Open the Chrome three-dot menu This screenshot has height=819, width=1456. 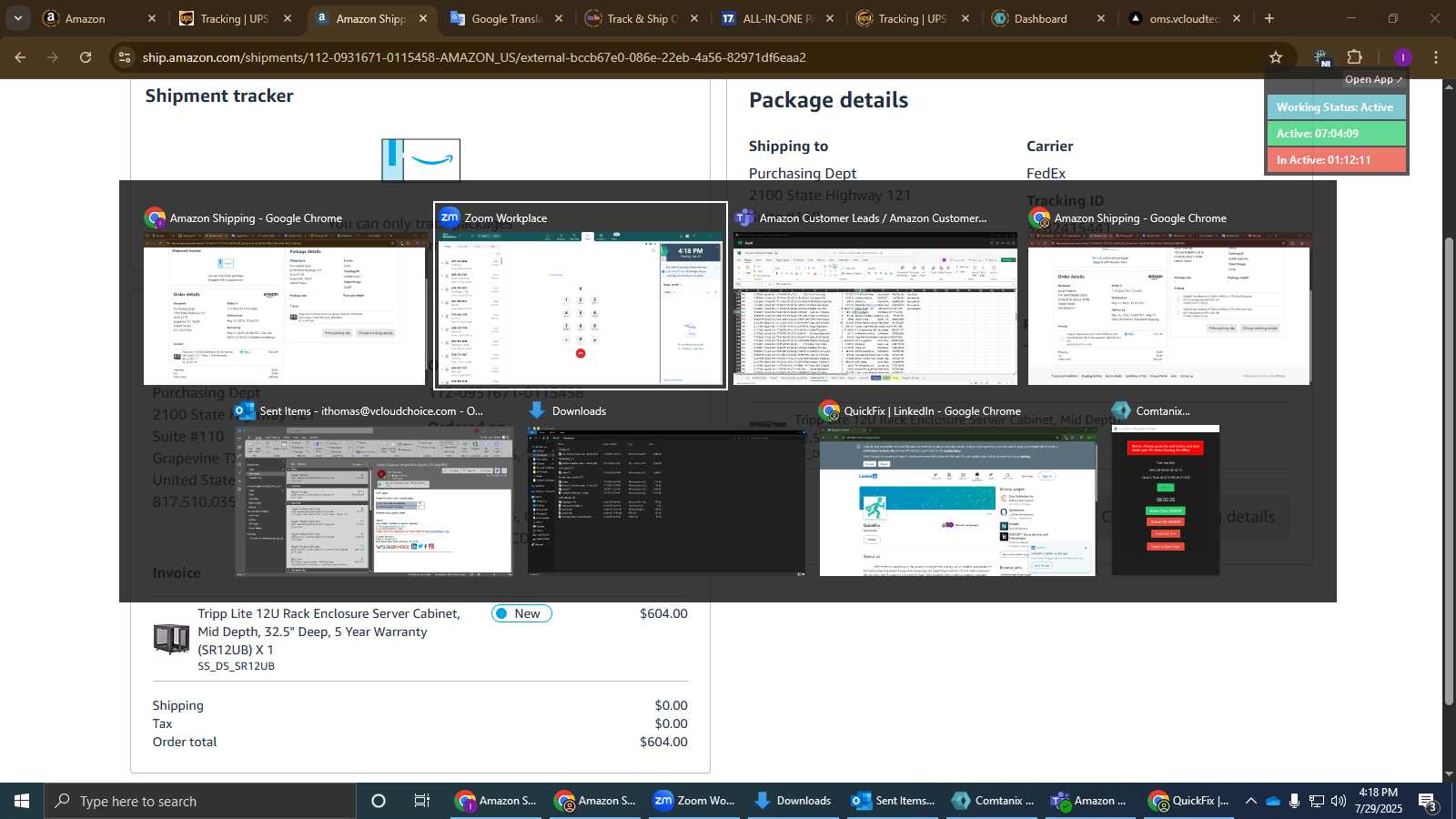(1436, 57)
